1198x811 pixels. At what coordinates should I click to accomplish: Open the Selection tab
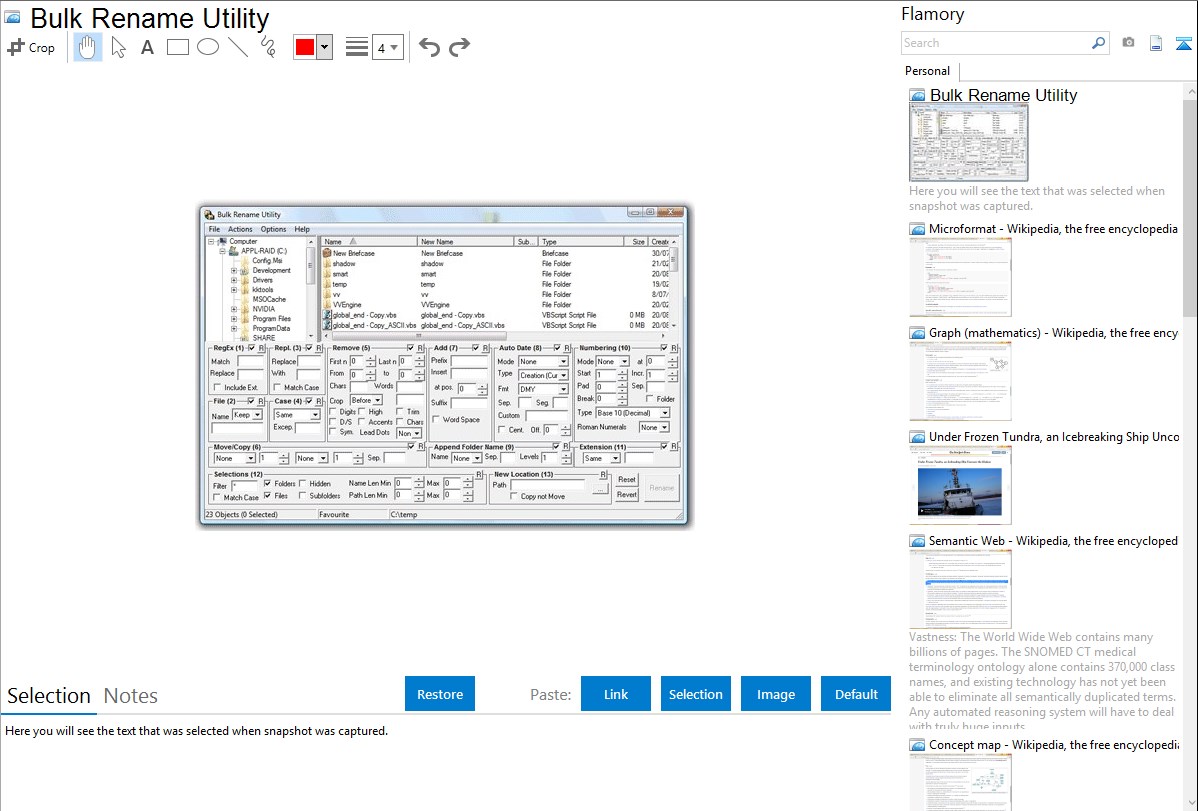49,696
